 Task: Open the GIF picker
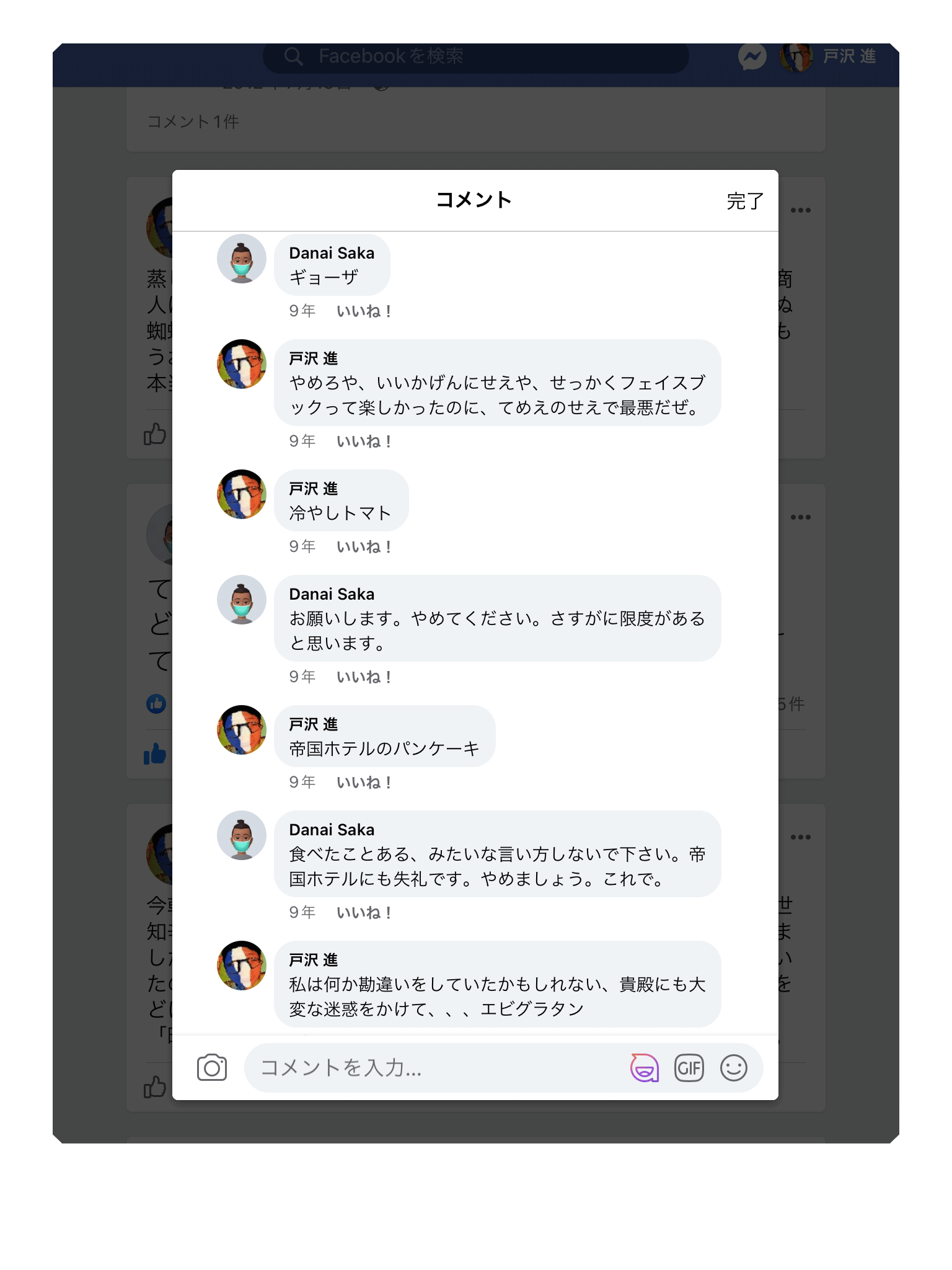click(689, 1068)
